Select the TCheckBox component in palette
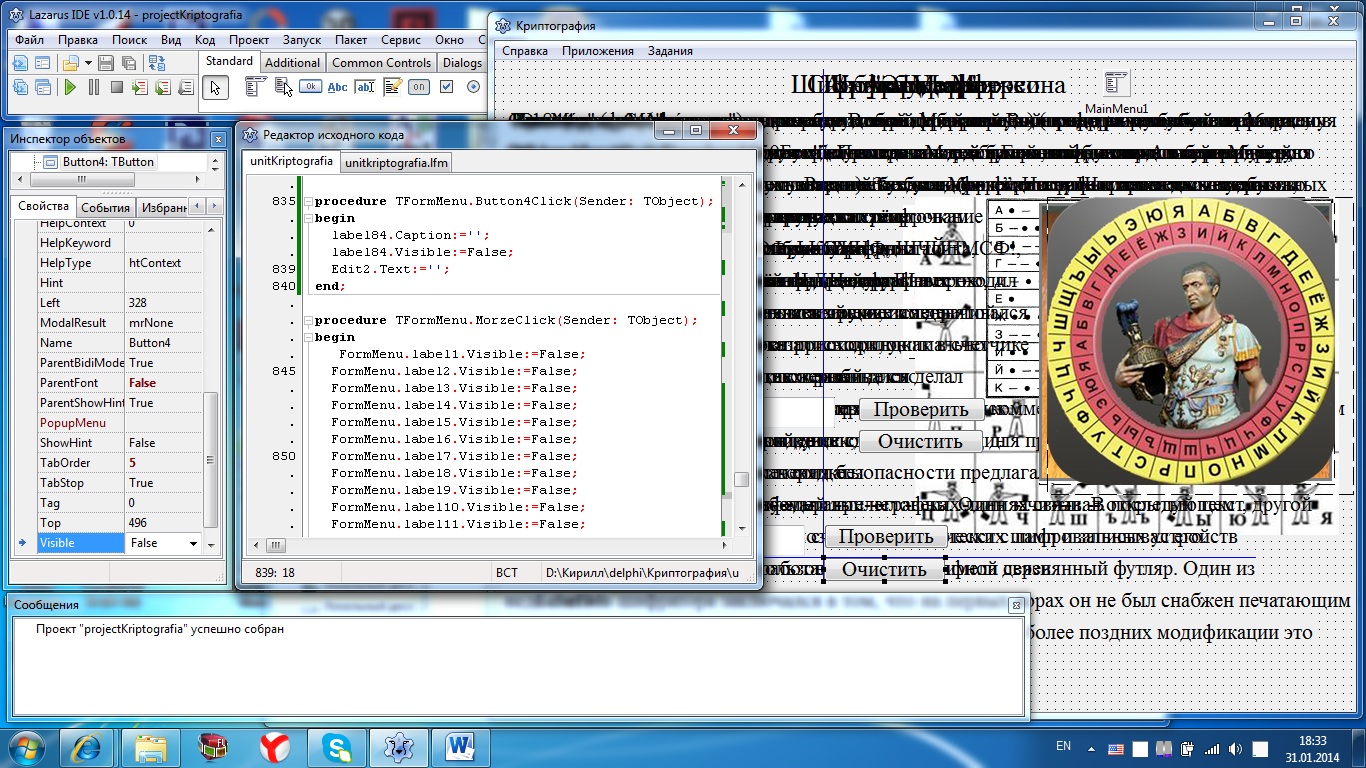Image resolution: width=1366 pixels, height=768 pixels. [x=447, y=87]
